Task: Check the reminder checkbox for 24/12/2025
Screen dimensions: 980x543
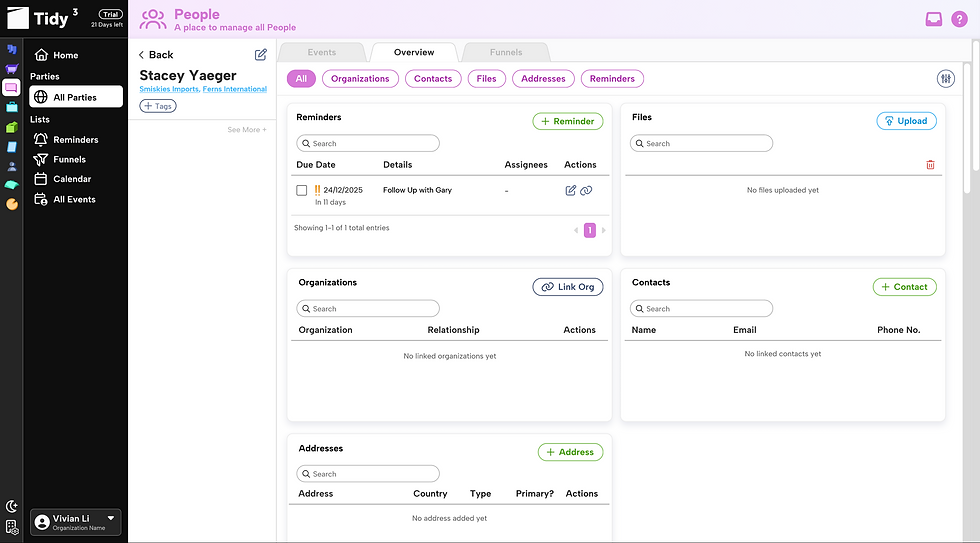Action: point(301,191)
